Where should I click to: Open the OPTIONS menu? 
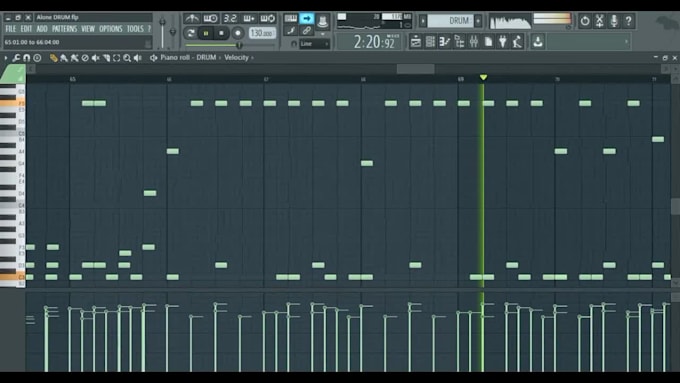(111, 29)
